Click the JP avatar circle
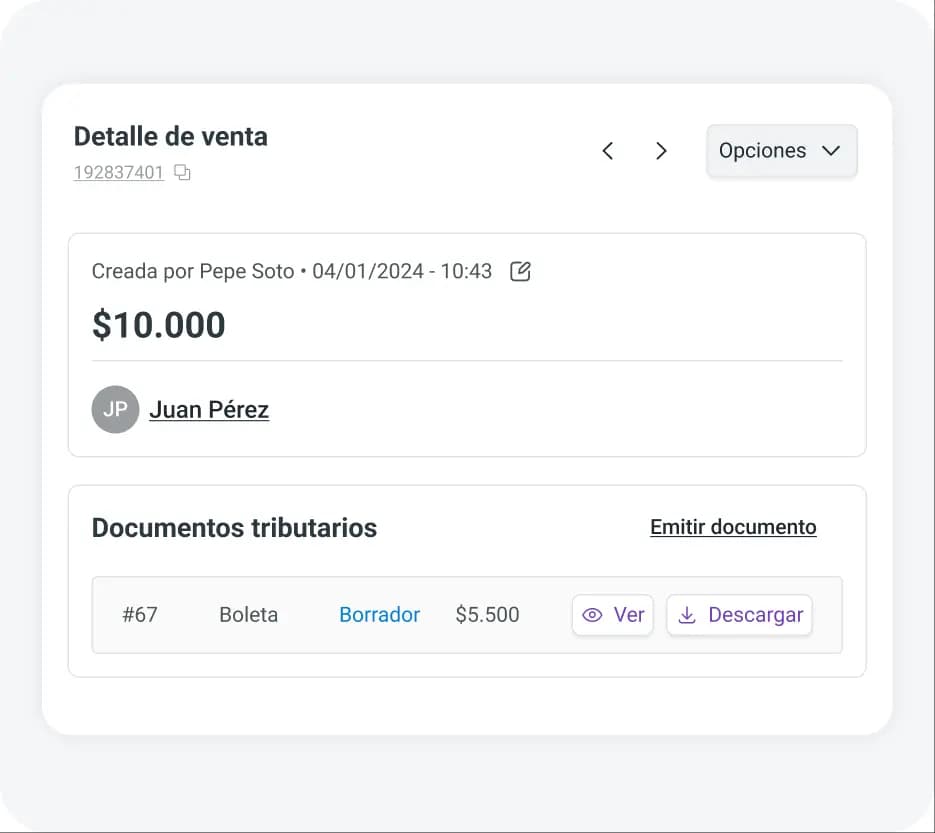935x833 pixels. coord(115,409)
